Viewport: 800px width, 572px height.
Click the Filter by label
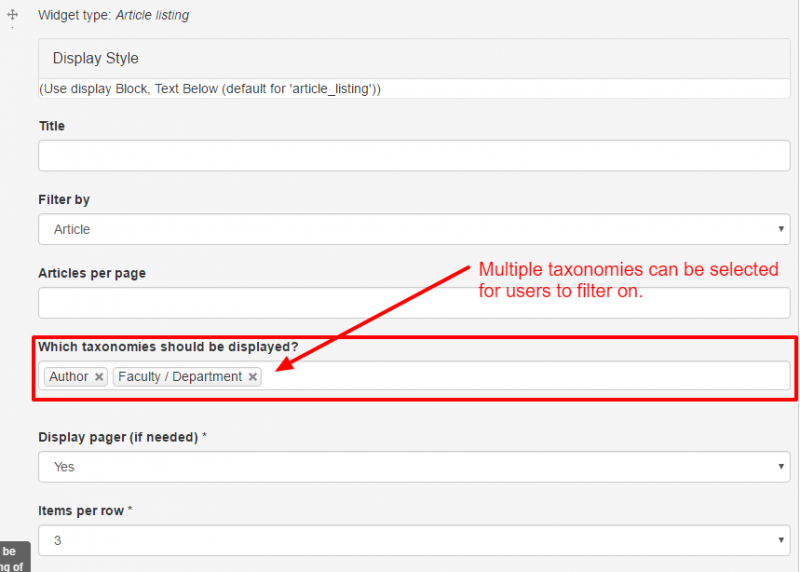(x=64, y=200)
